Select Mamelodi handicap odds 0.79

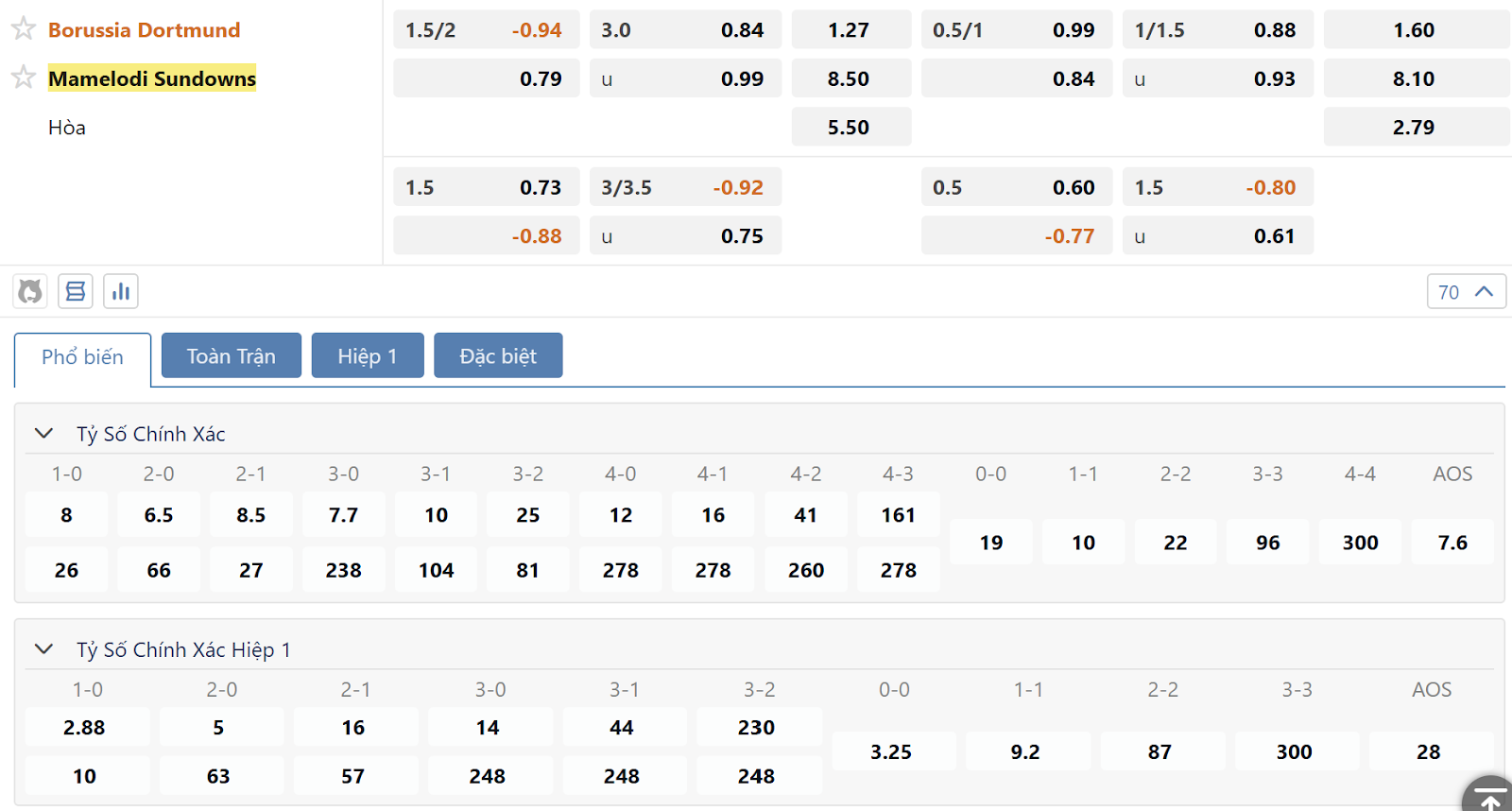point(486,78)
